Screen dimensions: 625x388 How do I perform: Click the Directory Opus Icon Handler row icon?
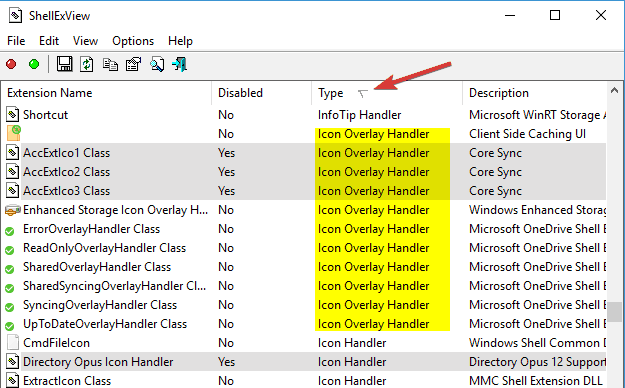12,362
